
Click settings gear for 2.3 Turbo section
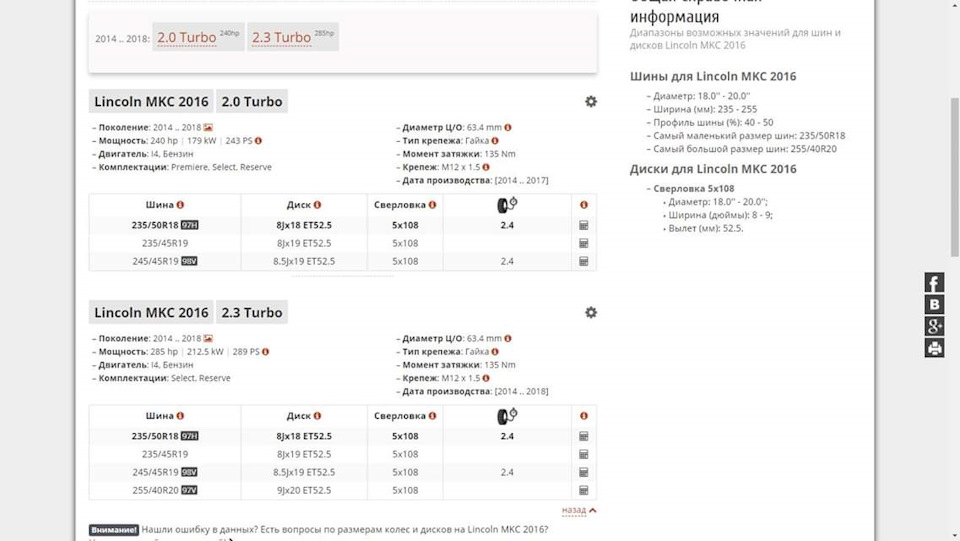click(591, 313)
